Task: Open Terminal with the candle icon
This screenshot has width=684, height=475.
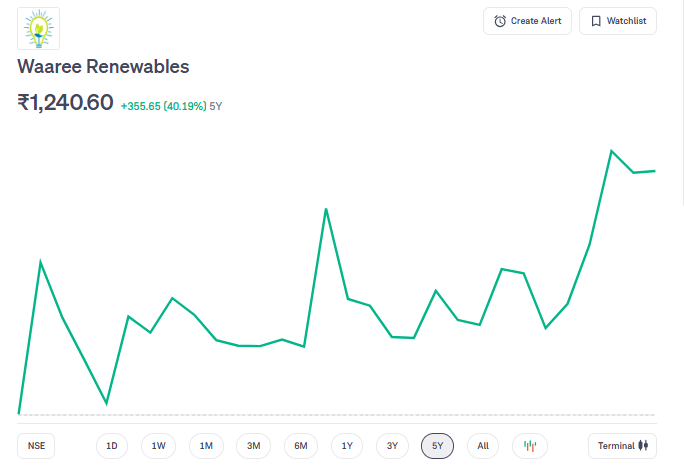Action: point(623,445)
